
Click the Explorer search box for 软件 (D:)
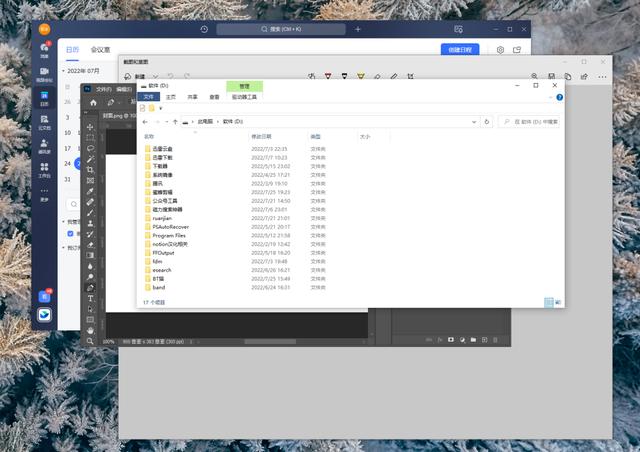(x=529, y=122)
